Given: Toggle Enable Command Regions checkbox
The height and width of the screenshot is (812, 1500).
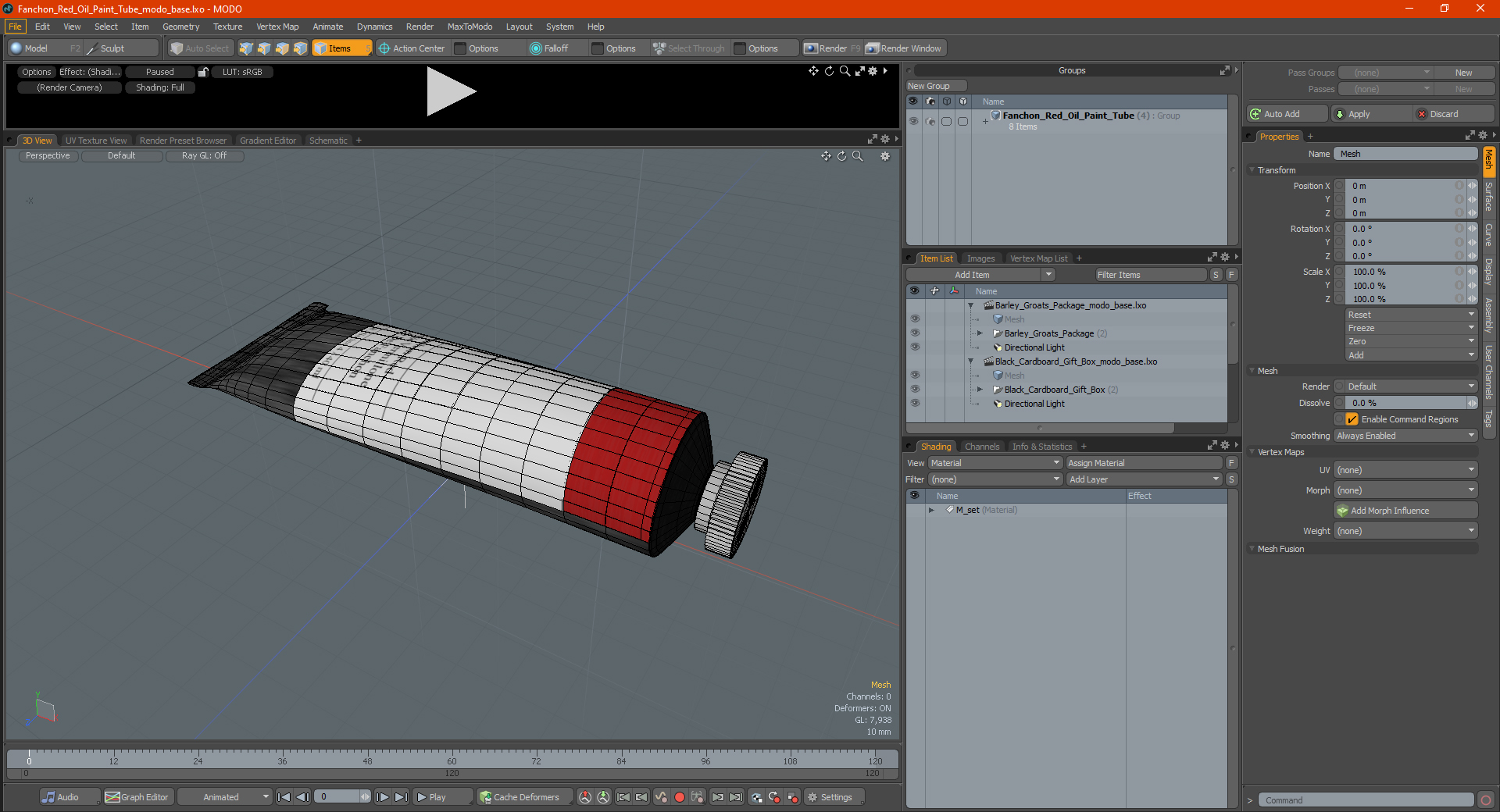Looking at the screenshot, I should pos(1352,419).
